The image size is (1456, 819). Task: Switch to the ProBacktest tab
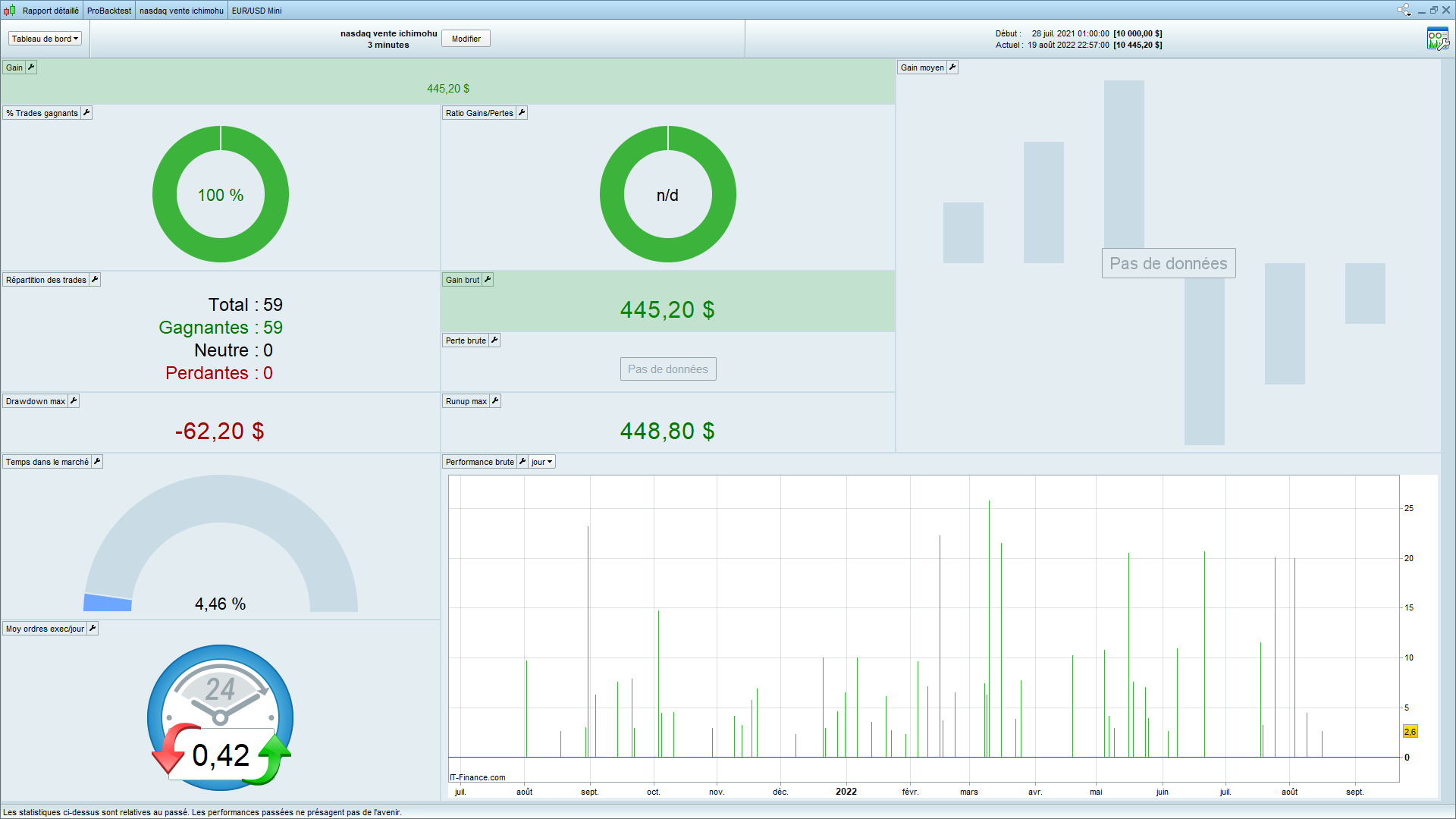click(x=108, y=11)
